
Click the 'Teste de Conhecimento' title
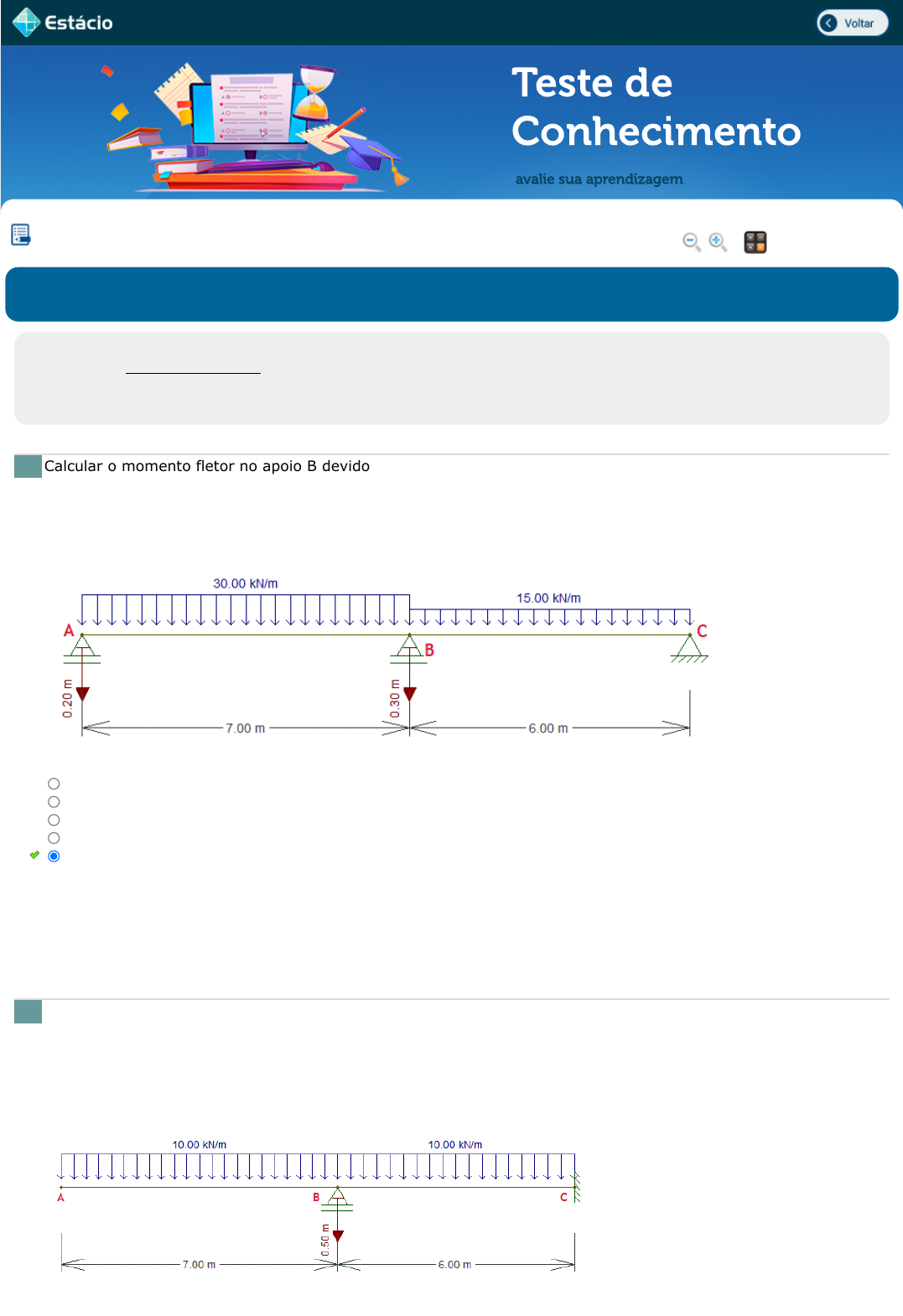(655, 107)
